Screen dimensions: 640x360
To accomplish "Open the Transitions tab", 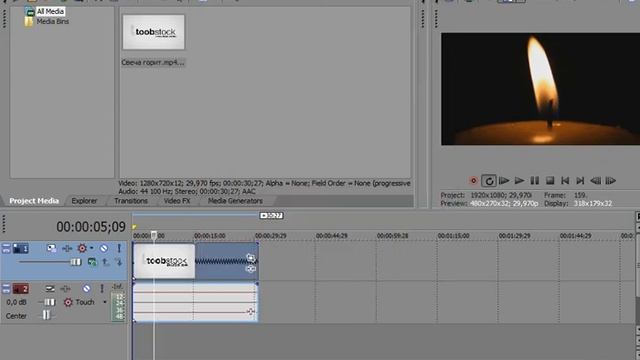I will coord(131,201).
